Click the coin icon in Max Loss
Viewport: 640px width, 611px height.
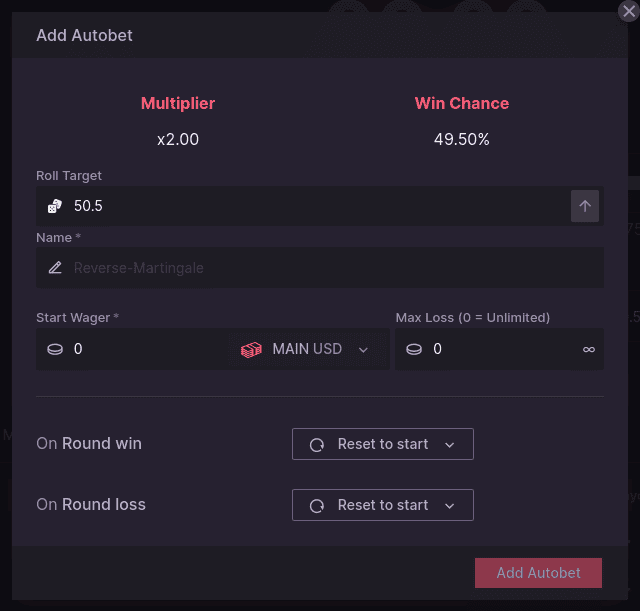coord(414,349)
